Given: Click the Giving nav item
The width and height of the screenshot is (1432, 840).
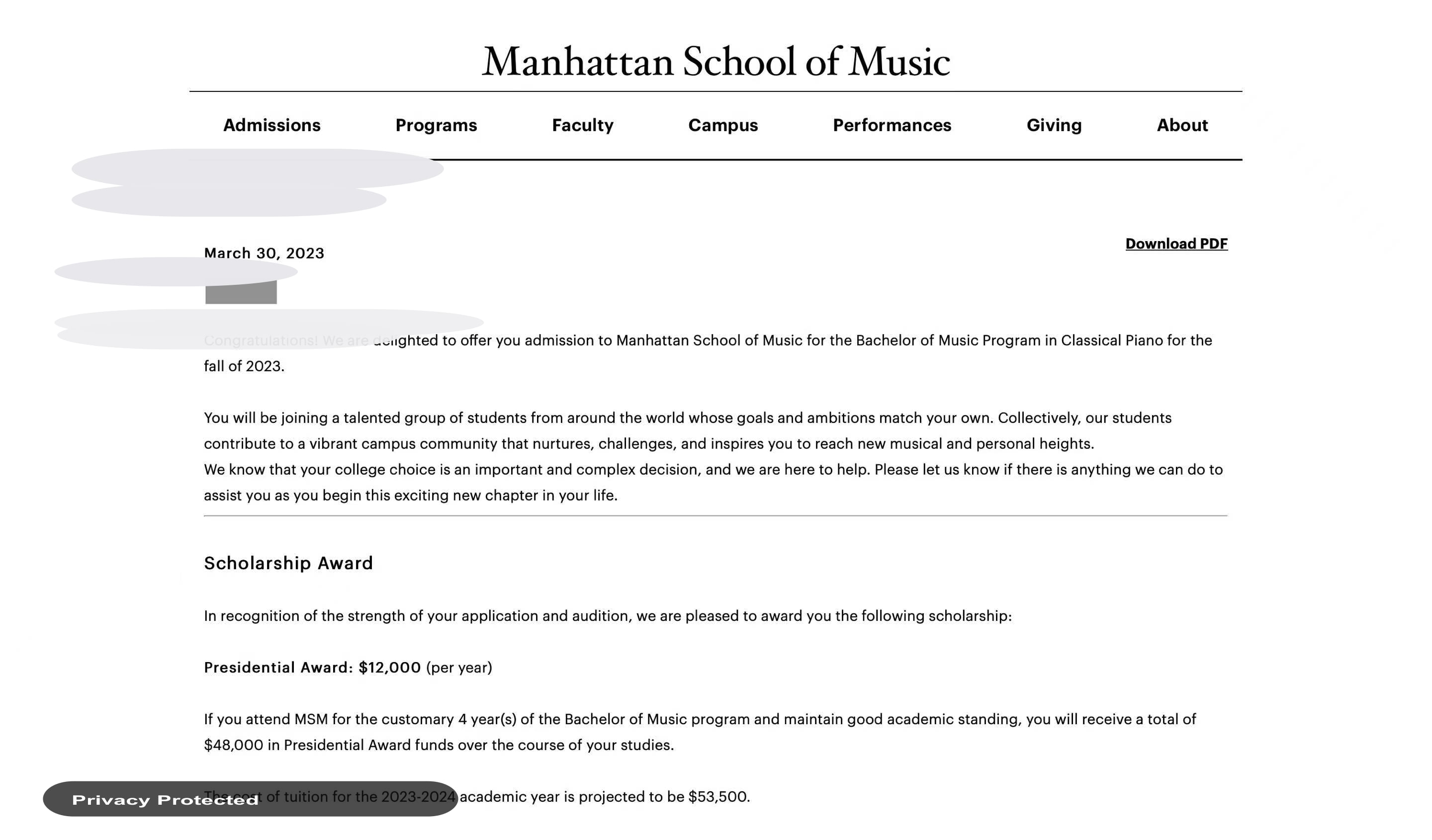Looking at the screenshot, I should 1054,125.
